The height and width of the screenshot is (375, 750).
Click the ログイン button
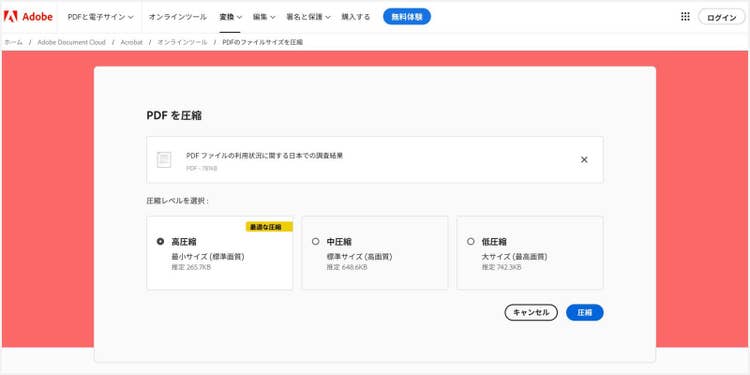click(722, 17)
